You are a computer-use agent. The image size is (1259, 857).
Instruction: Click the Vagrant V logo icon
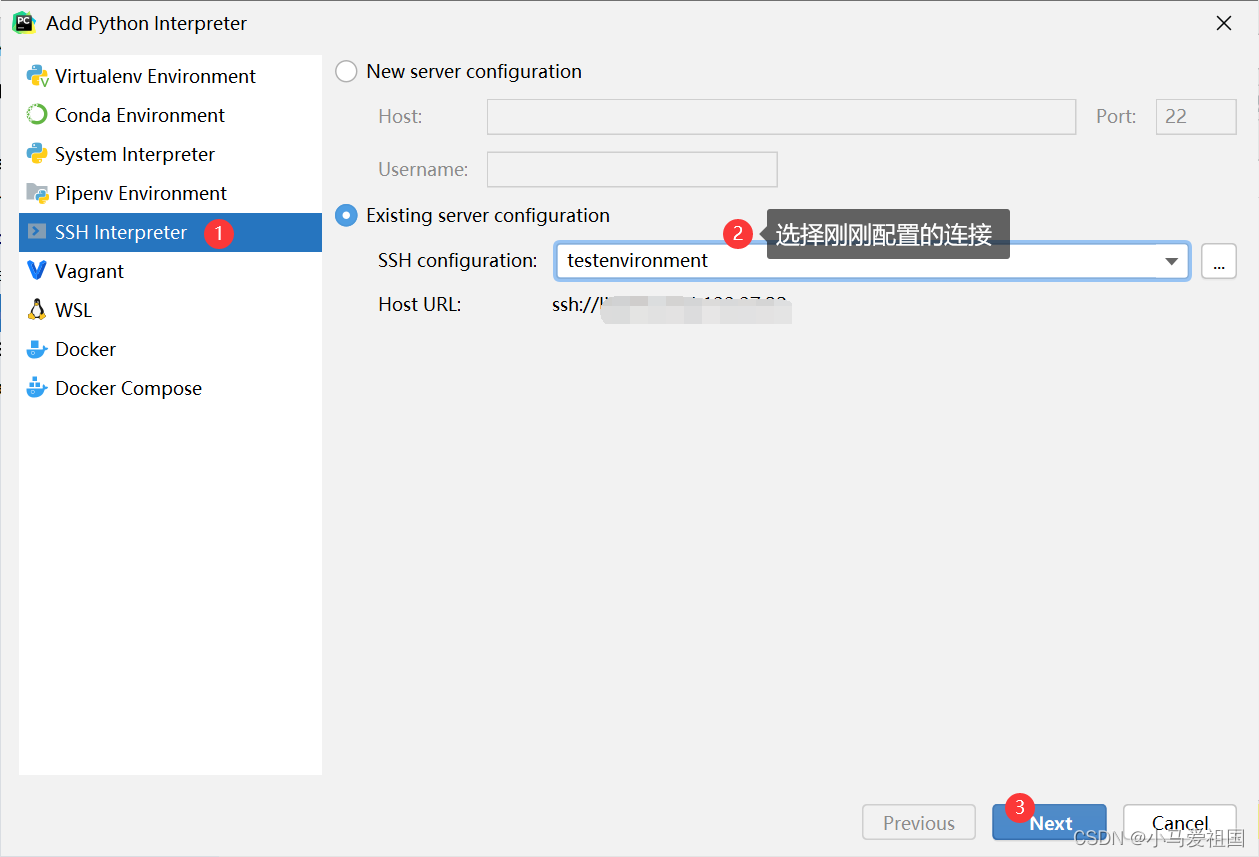pos(37,271)
